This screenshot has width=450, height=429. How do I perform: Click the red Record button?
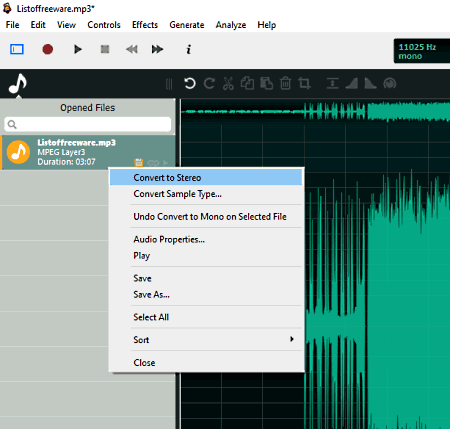tap(48, 49)
